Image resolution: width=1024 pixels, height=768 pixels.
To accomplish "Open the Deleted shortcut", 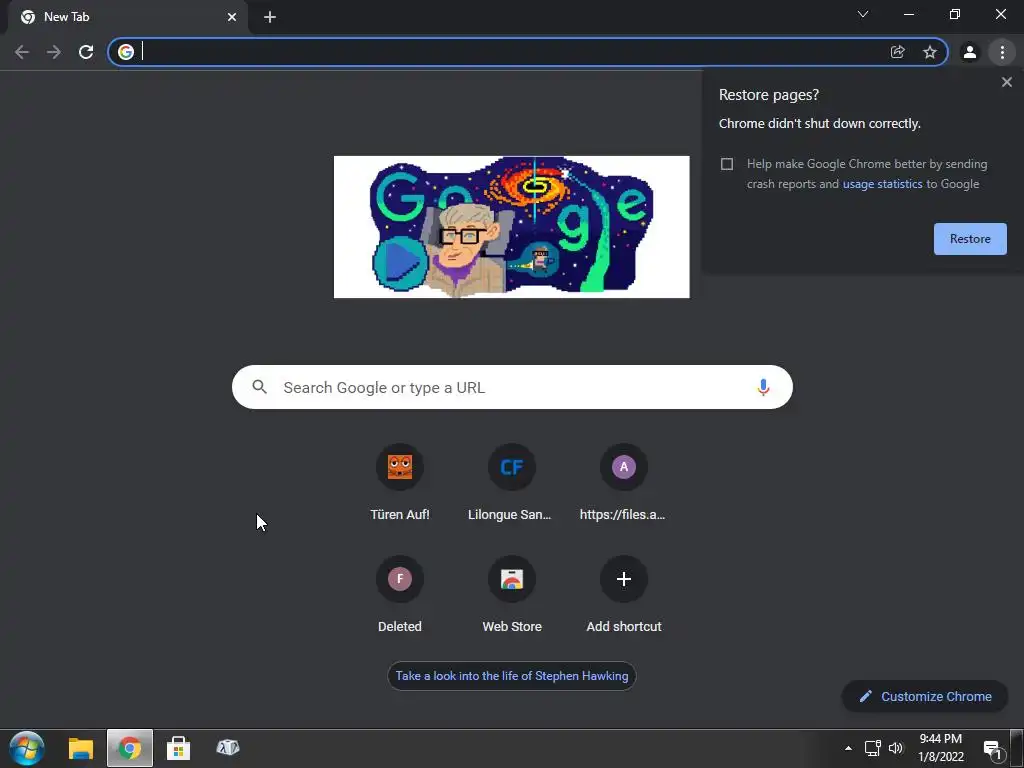I will tap(400, 595).
